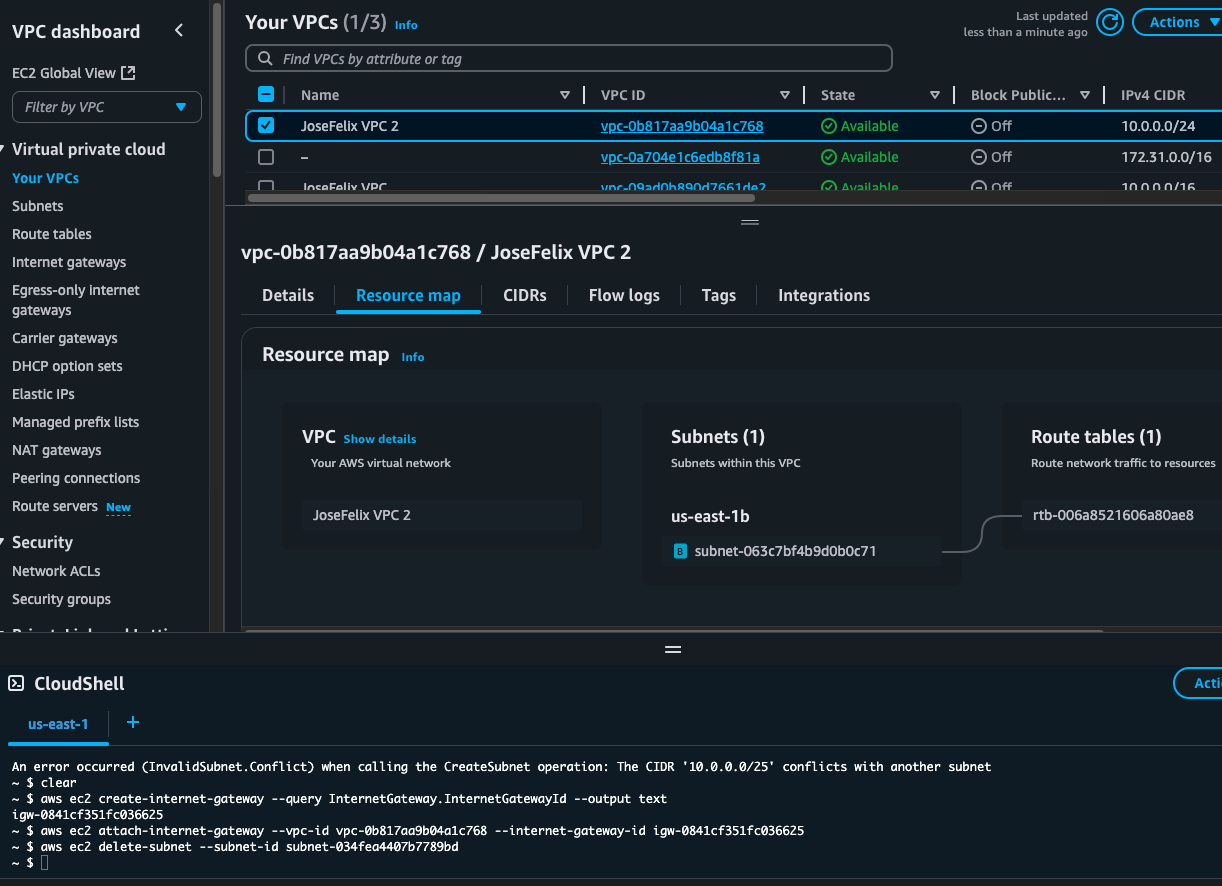Viewport: 1222px width, 886px height.
Task: Open the Filter by VPC dropdown
Action: (107, 107)
